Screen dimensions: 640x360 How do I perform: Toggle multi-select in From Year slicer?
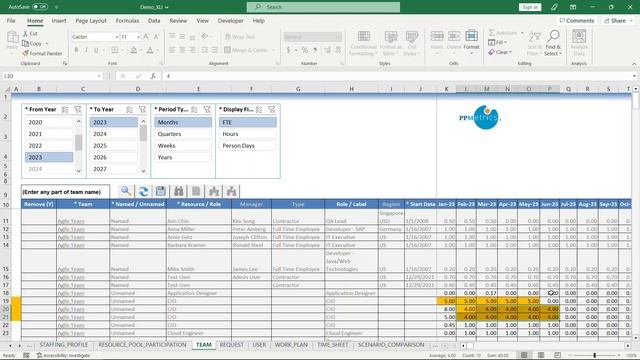click(65, 109)
